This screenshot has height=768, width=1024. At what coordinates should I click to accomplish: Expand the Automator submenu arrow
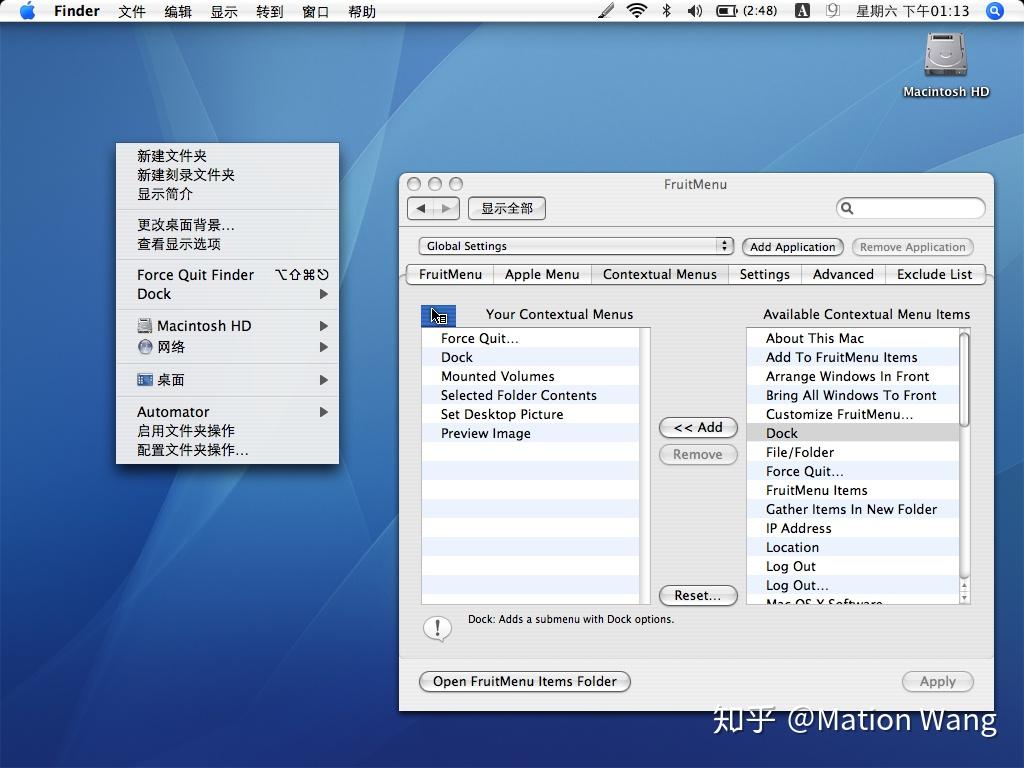coord(323,412)
